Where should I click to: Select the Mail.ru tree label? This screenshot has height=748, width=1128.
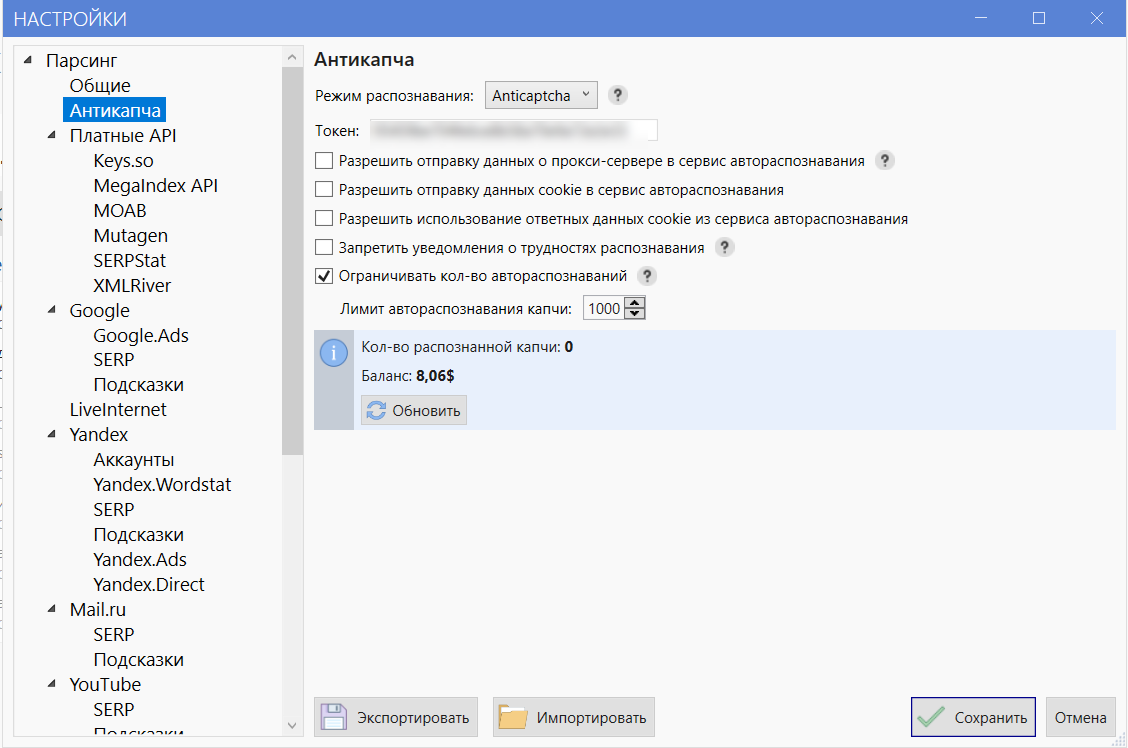point(97,609)
